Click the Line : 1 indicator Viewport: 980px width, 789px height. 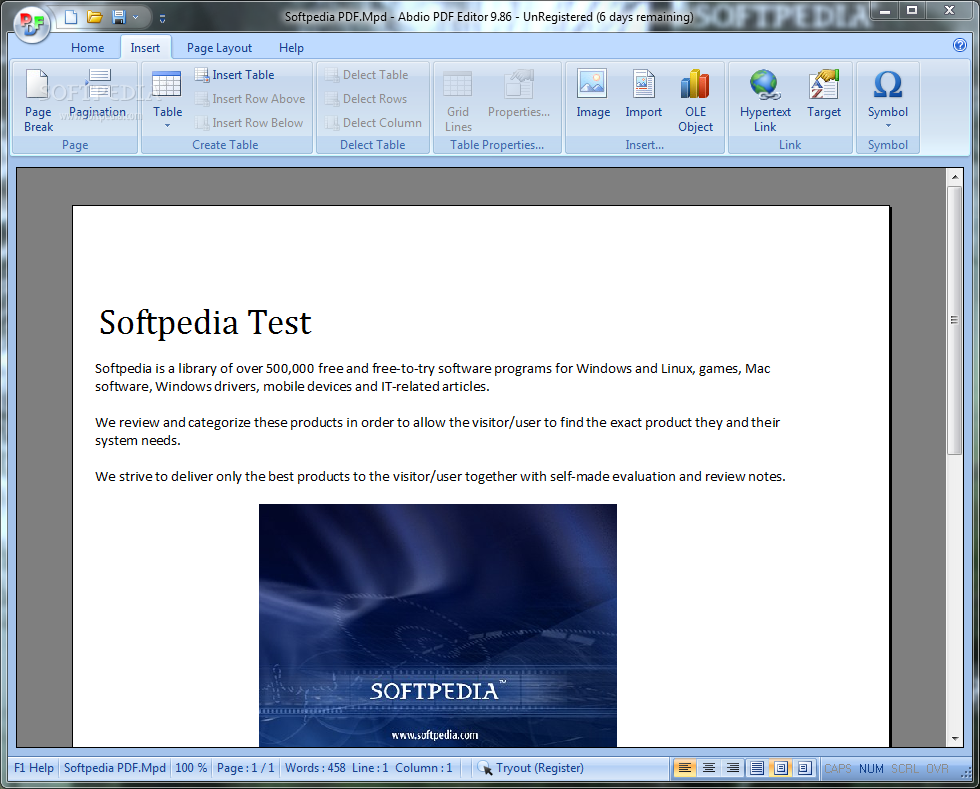(x=370, y=768)
